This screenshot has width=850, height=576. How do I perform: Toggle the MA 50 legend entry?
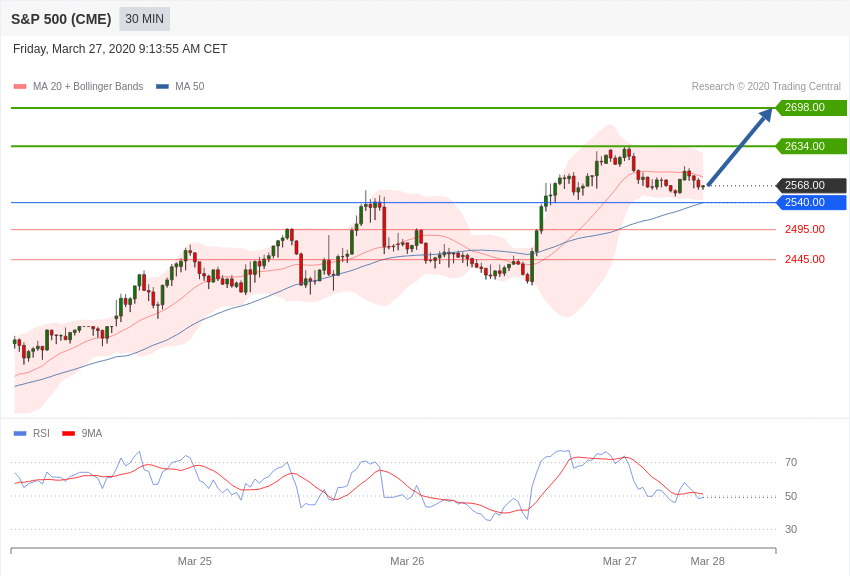point(180,86)
